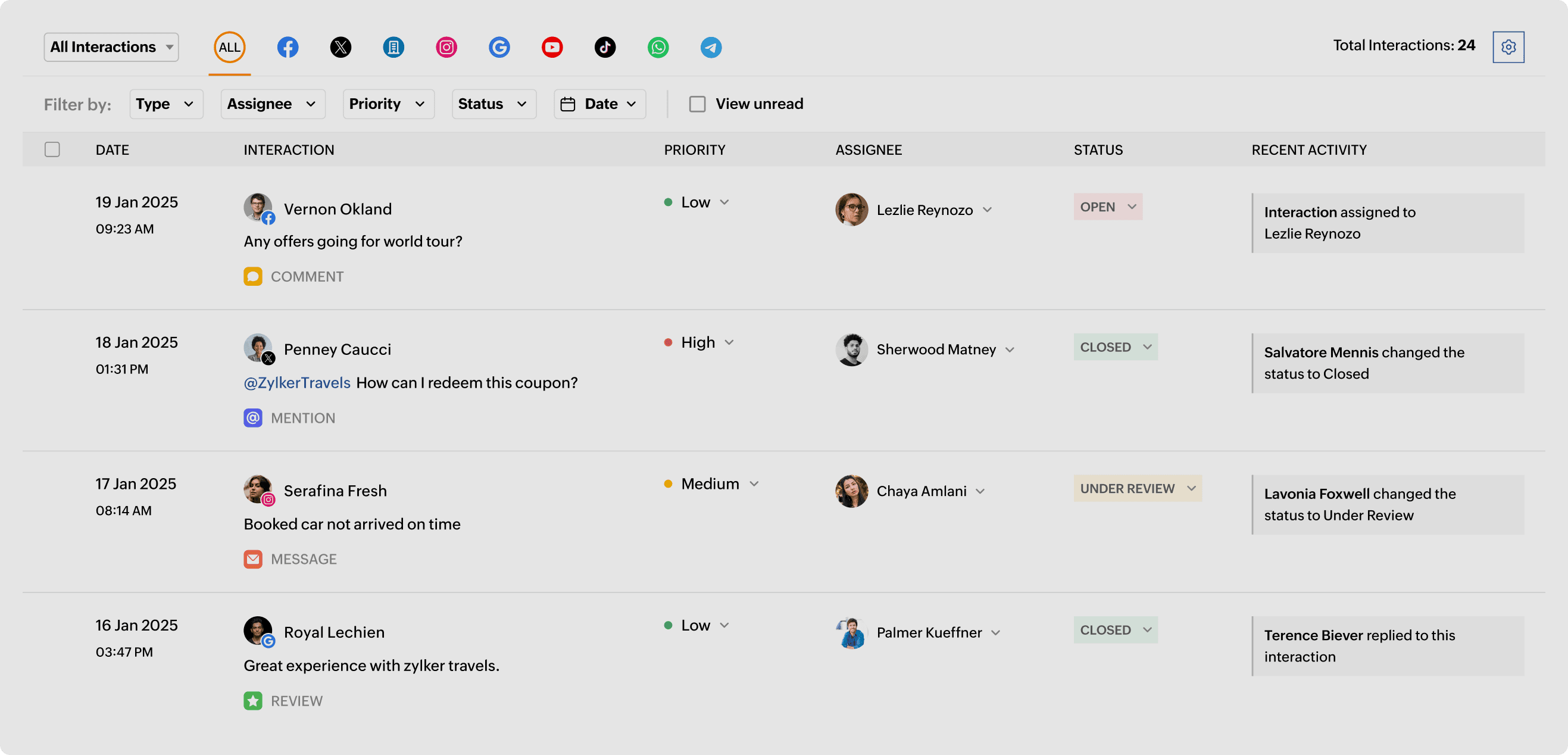Open the WhatsApp channel filter
The height and width of the screenshot is (755, 1568).
(658, 47)
